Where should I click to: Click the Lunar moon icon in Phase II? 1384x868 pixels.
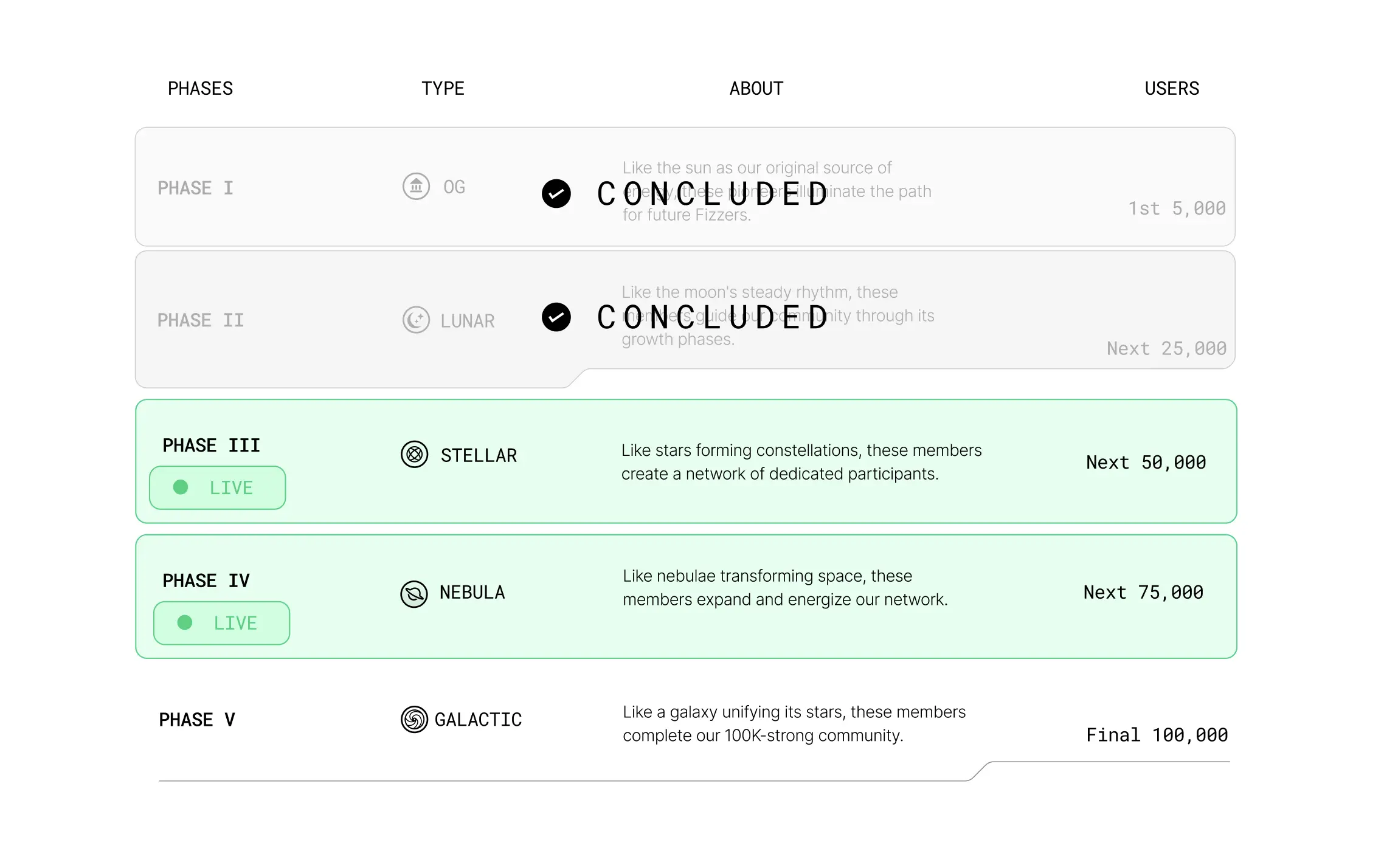coord(416,320)
